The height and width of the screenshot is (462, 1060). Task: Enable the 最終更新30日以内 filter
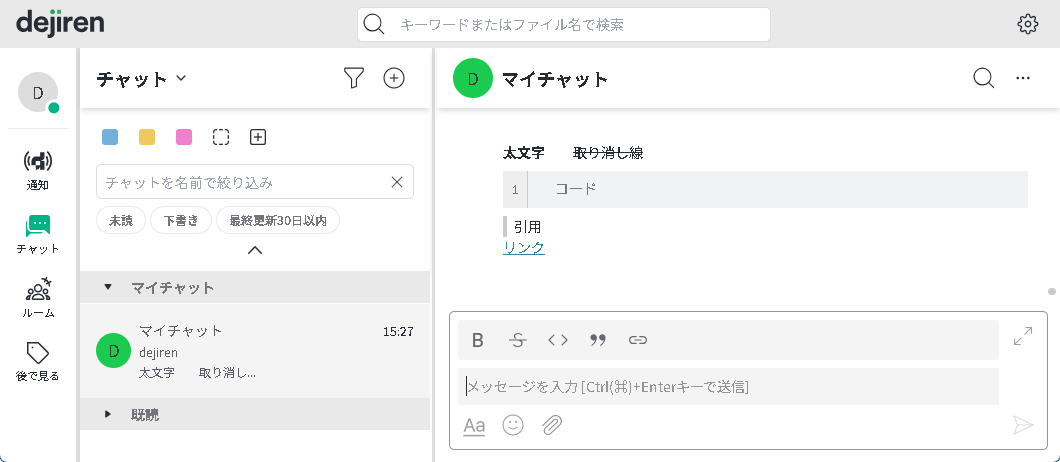[278, 220]
